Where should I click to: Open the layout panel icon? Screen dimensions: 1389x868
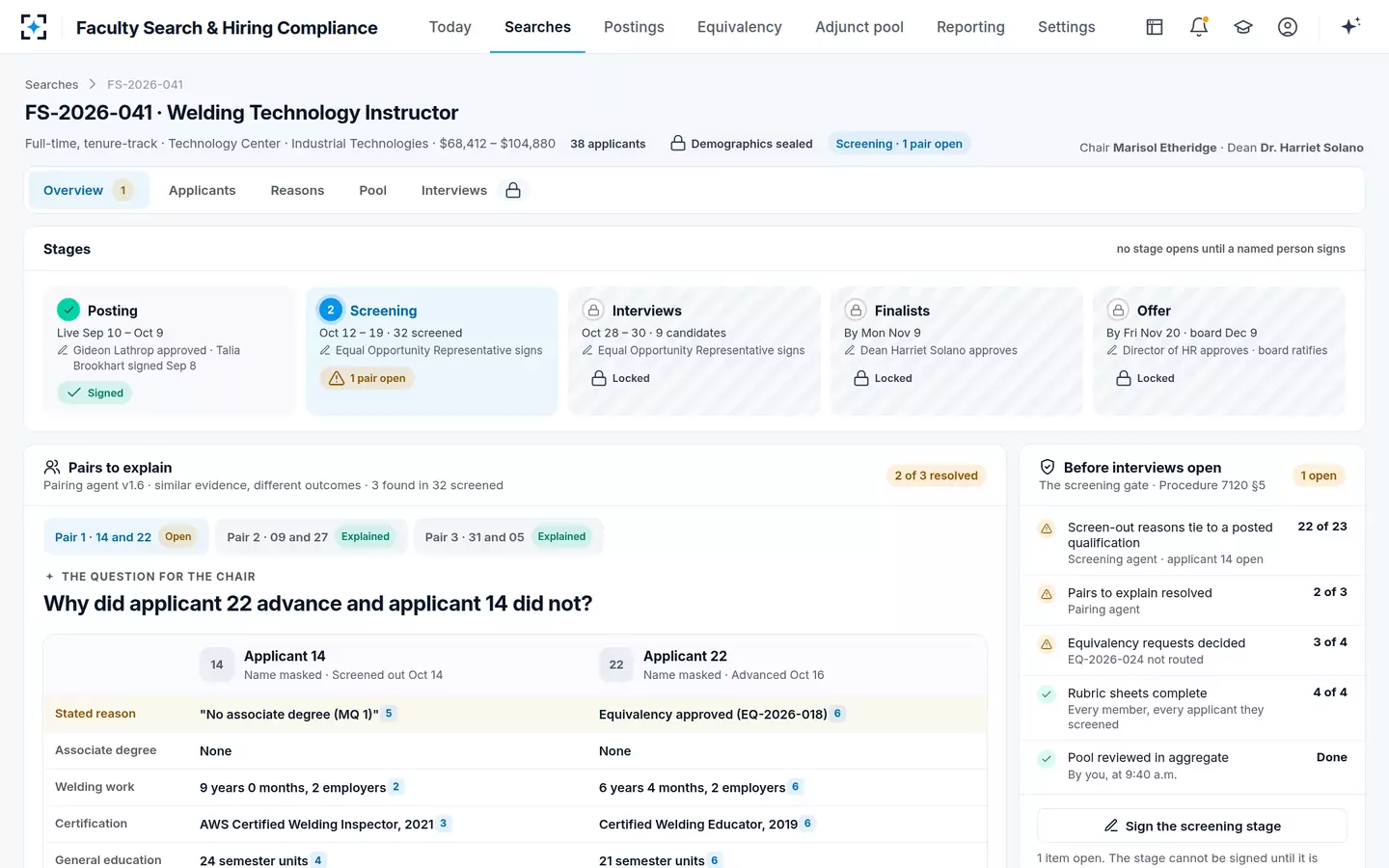click(x=1155, y=27)
